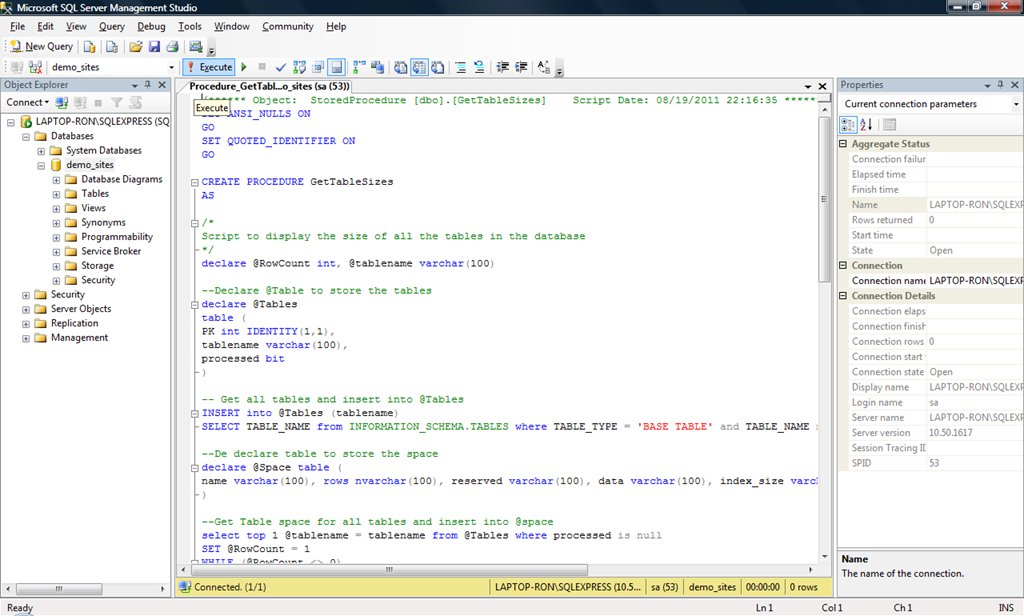Expand the System Databases folder

coord(41,151)
